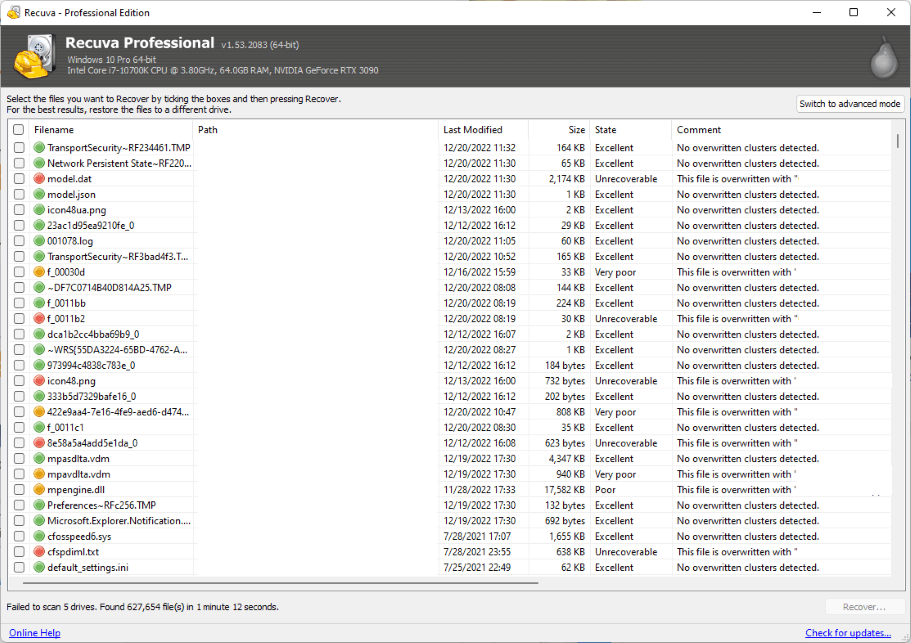911x643 pixels.
Task: Click the green status dot of TransportSecurity~RF234461.TMP
Action: pyautogui.click(x=39, y=148)
